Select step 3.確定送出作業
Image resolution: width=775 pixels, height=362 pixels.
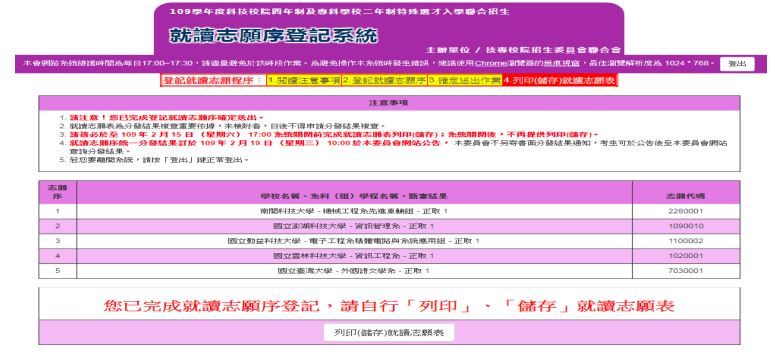tap(465, 80)
